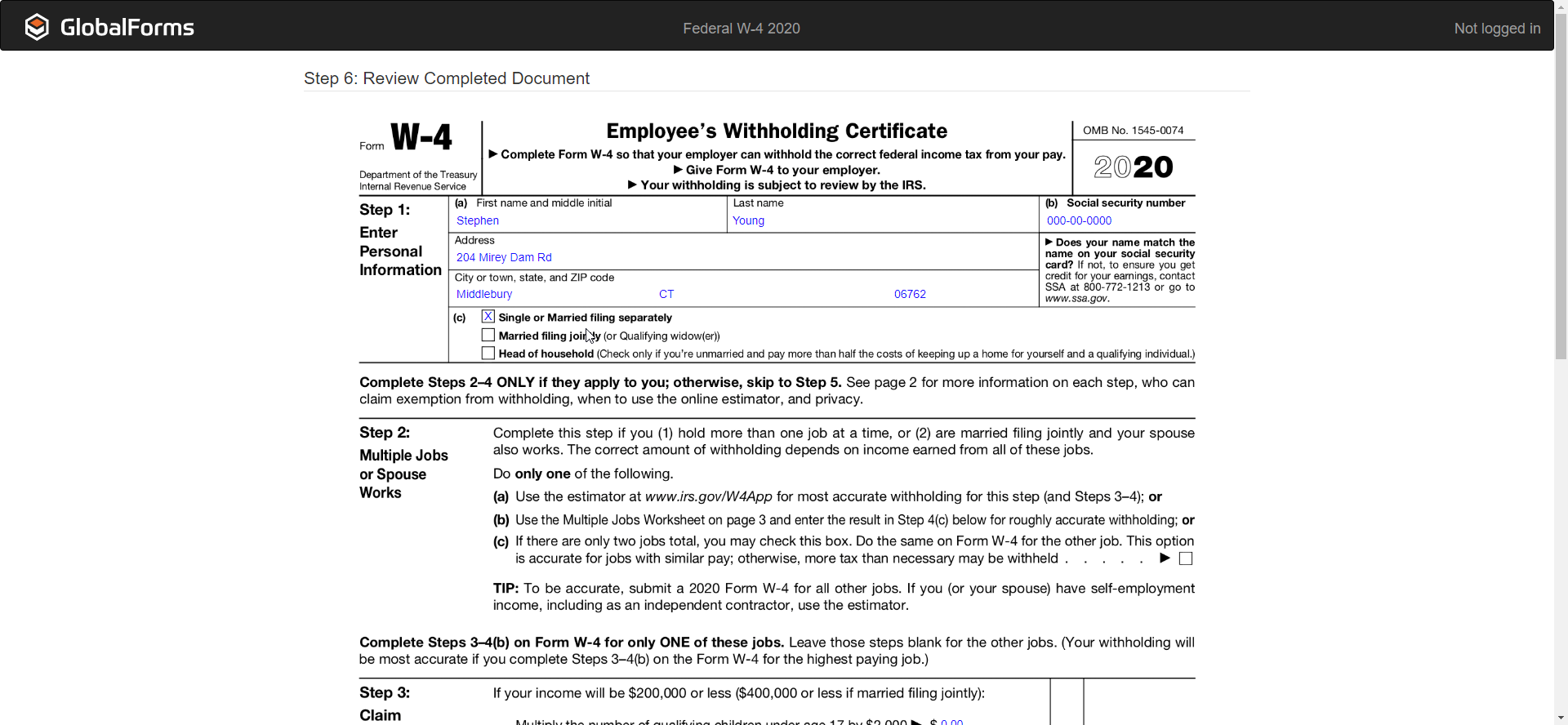Click the qualifying children amount $0.00 field

(x=951, y=722)
